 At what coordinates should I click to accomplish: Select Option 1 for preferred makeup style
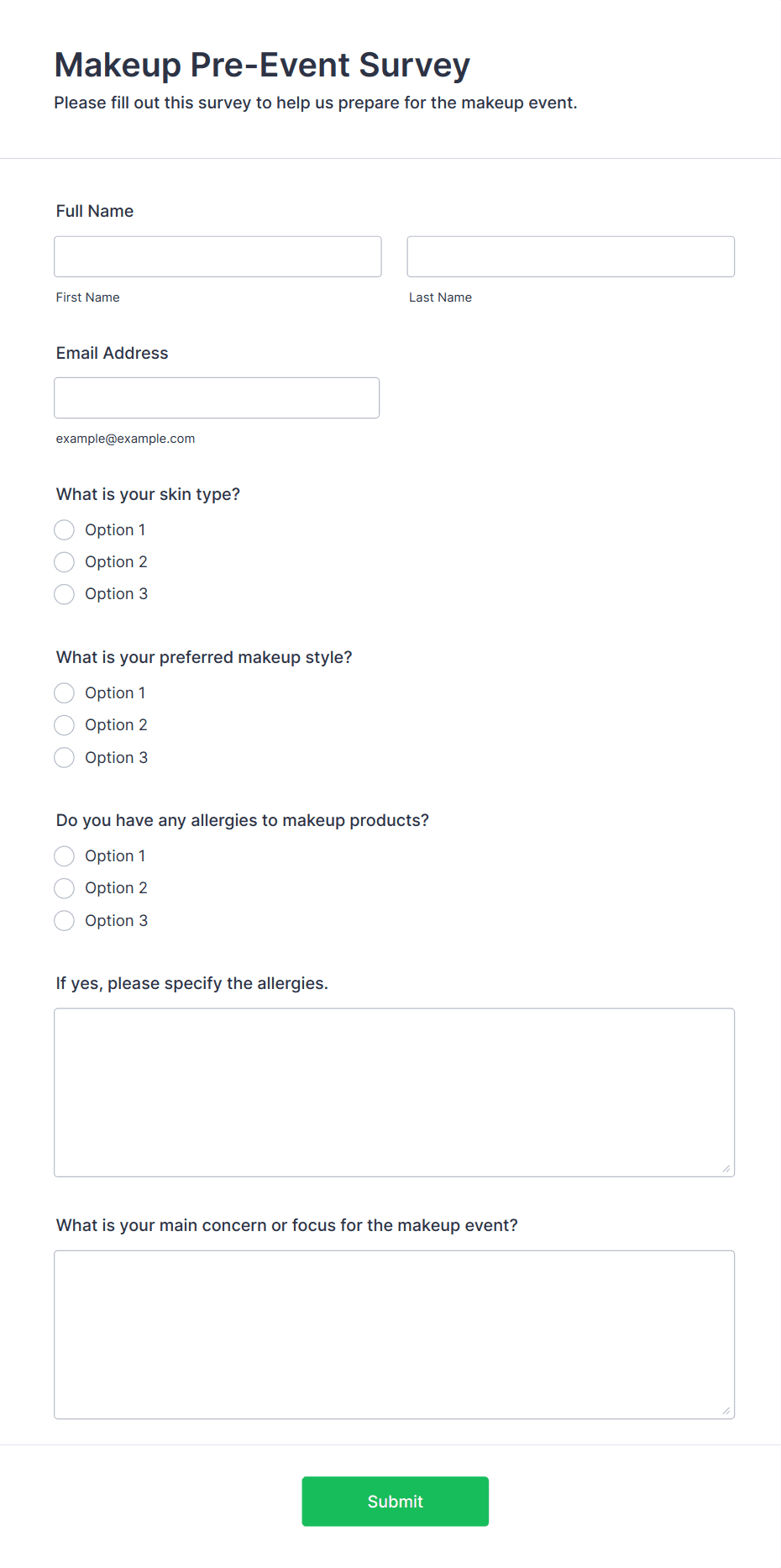tap(64, 692)
